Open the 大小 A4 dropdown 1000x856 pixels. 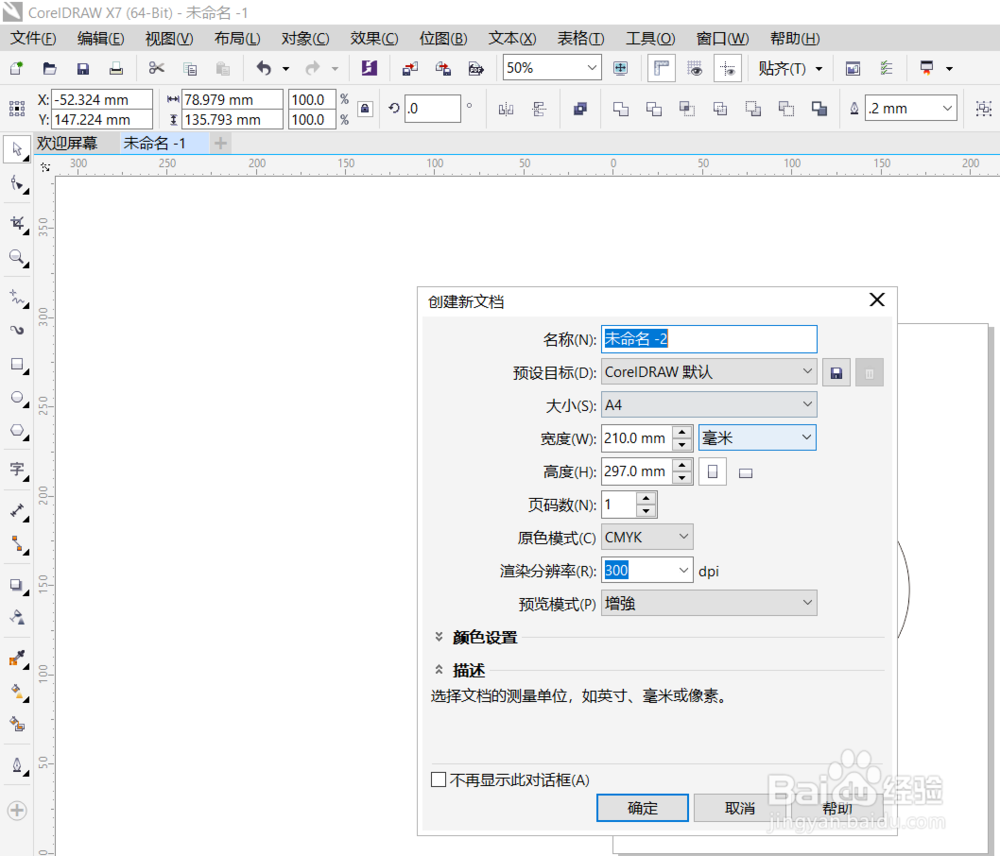[x=709, y=404]
